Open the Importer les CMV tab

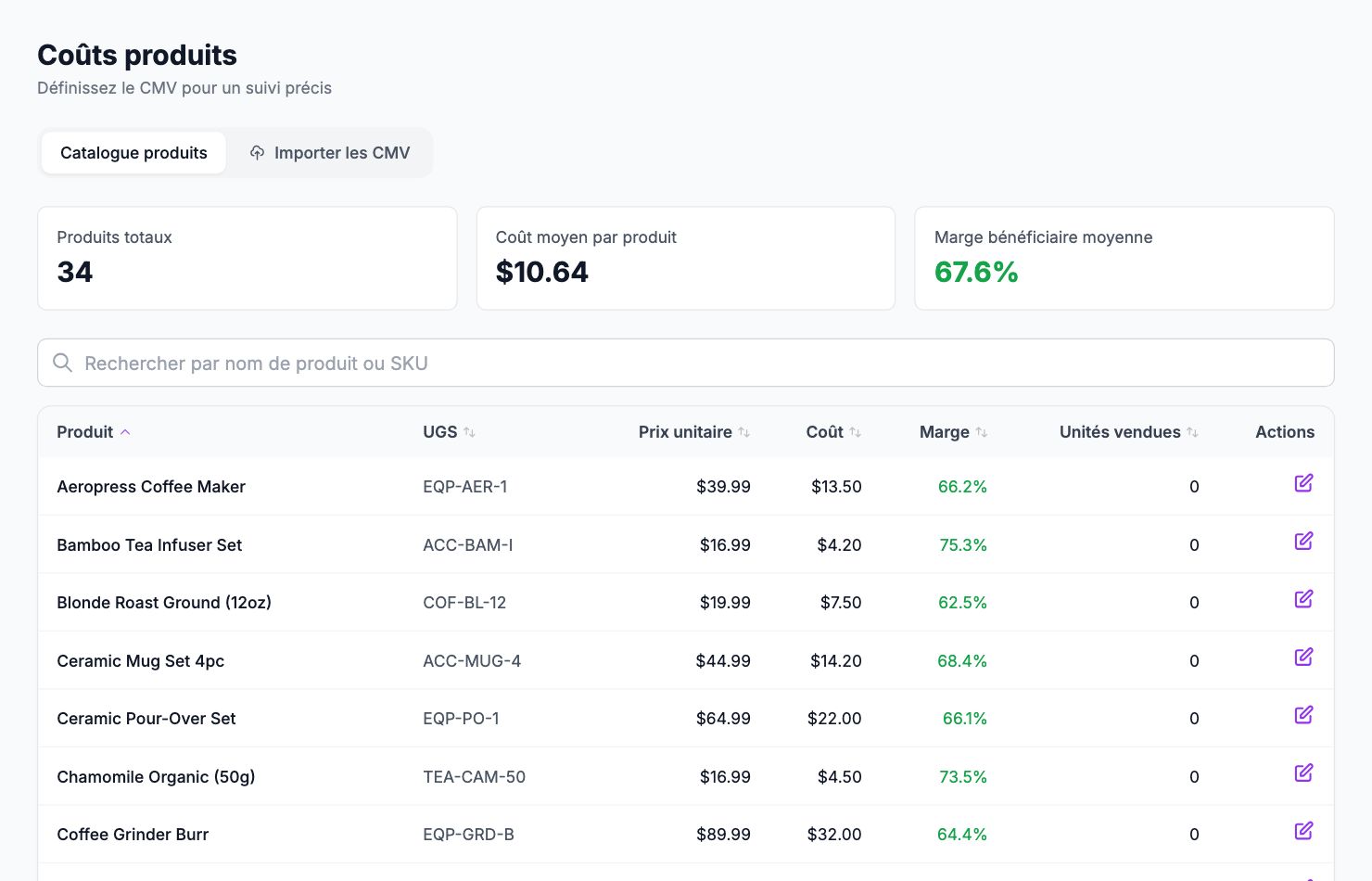tap(330, 153)
